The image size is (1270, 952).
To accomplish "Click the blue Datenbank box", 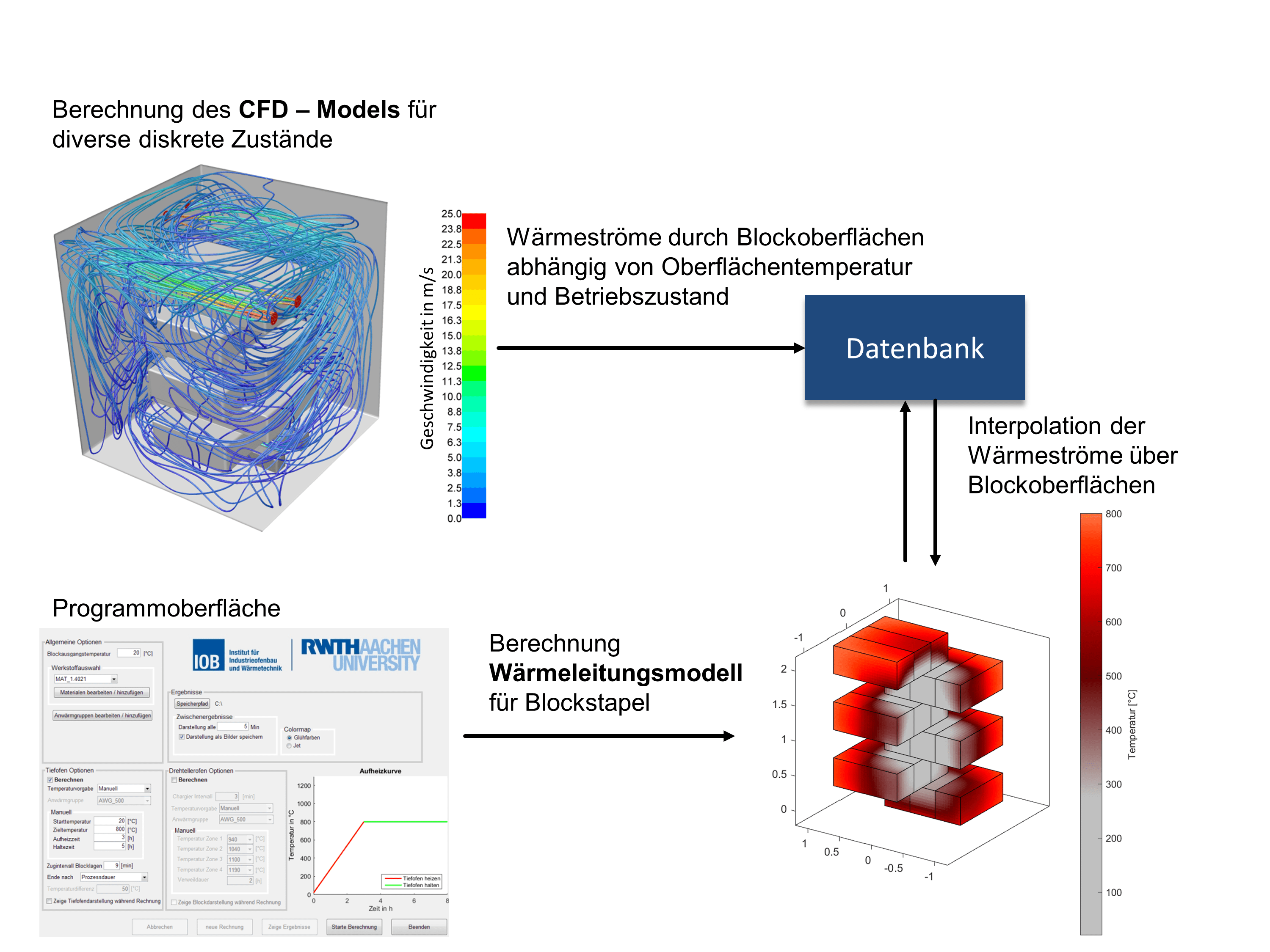I will tap(914, 348).
